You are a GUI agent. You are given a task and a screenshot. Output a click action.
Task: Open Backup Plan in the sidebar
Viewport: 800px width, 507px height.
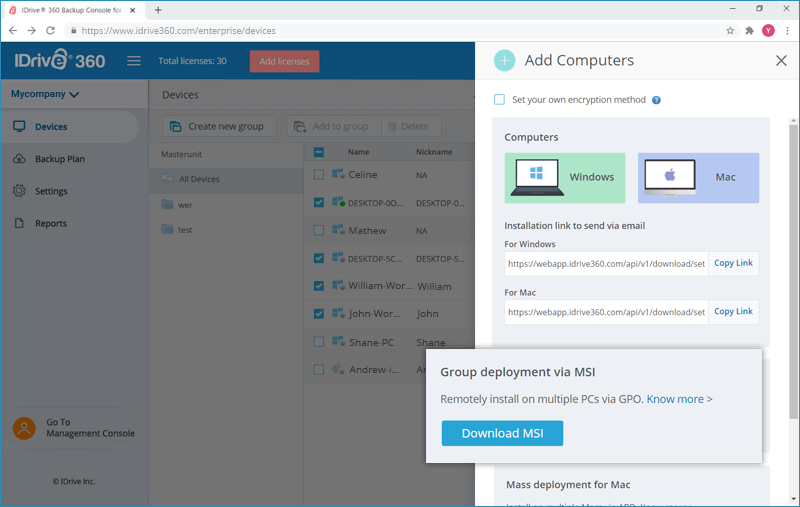pyautogui.click(x=60, y=159)
